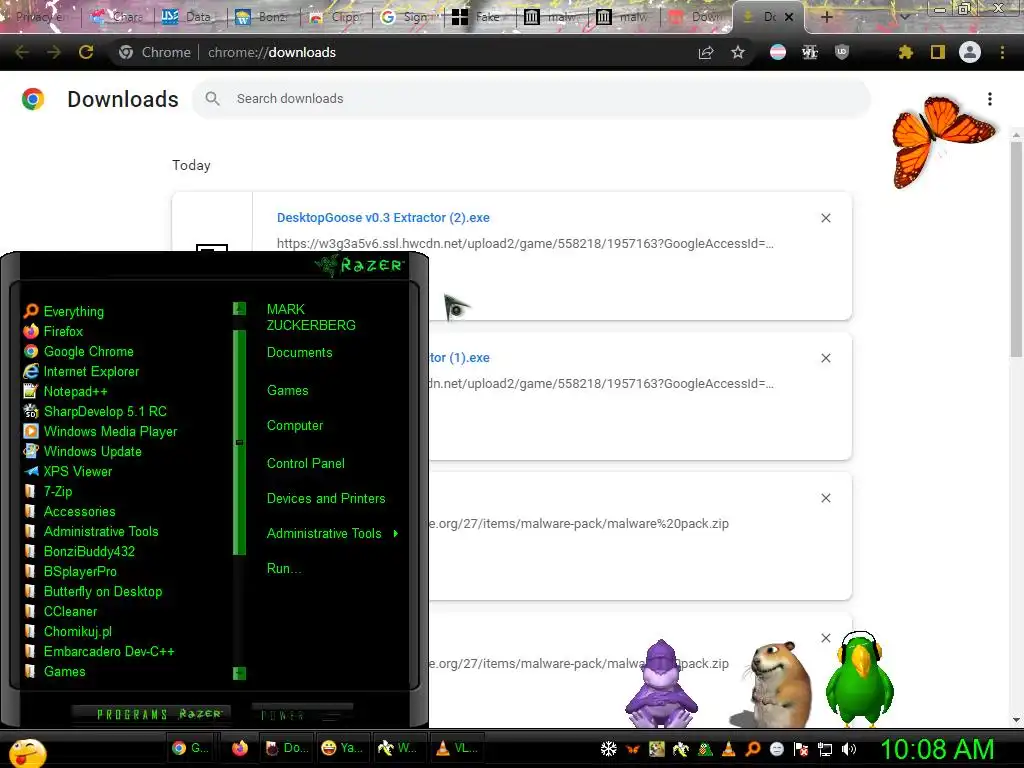1024x768 pixels.
Task: Click the POWER button in the start menu
Action: (302, 714)
